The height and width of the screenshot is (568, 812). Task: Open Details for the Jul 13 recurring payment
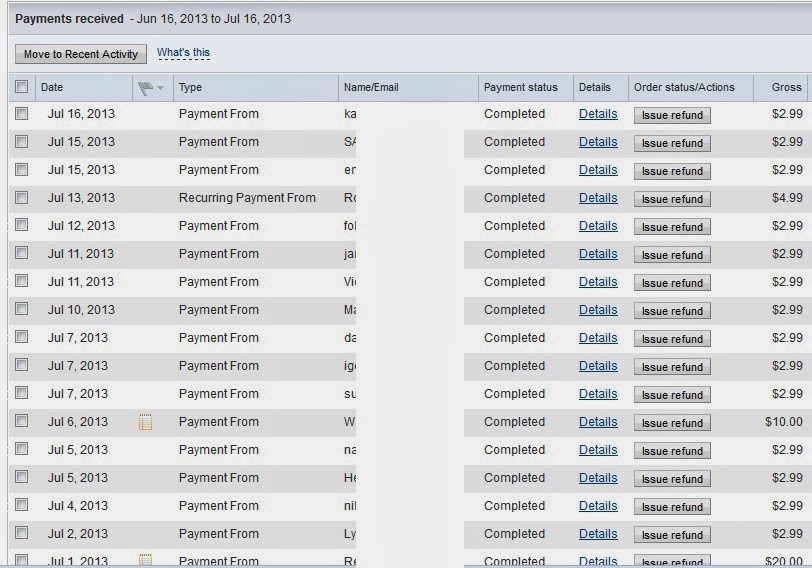pos(598,198)
